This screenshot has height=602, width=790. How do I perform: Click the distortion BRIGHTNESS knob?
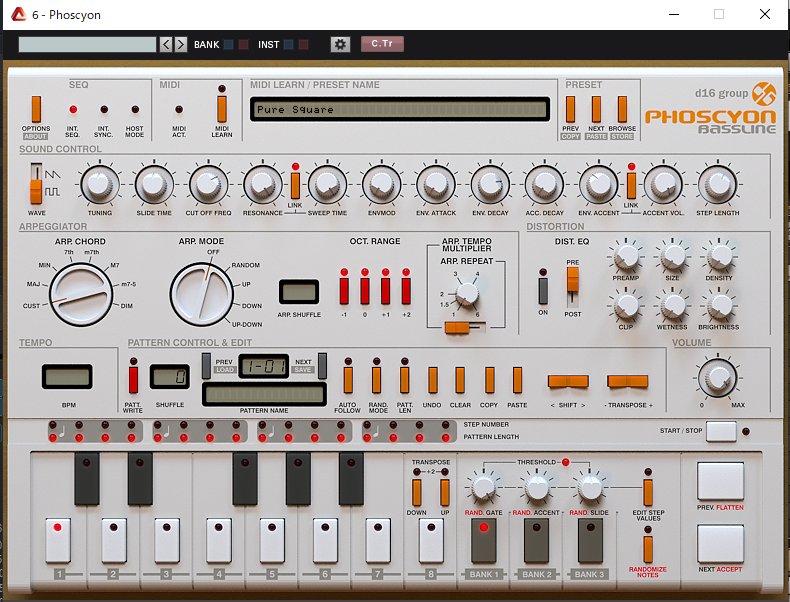tap(719, 306)
